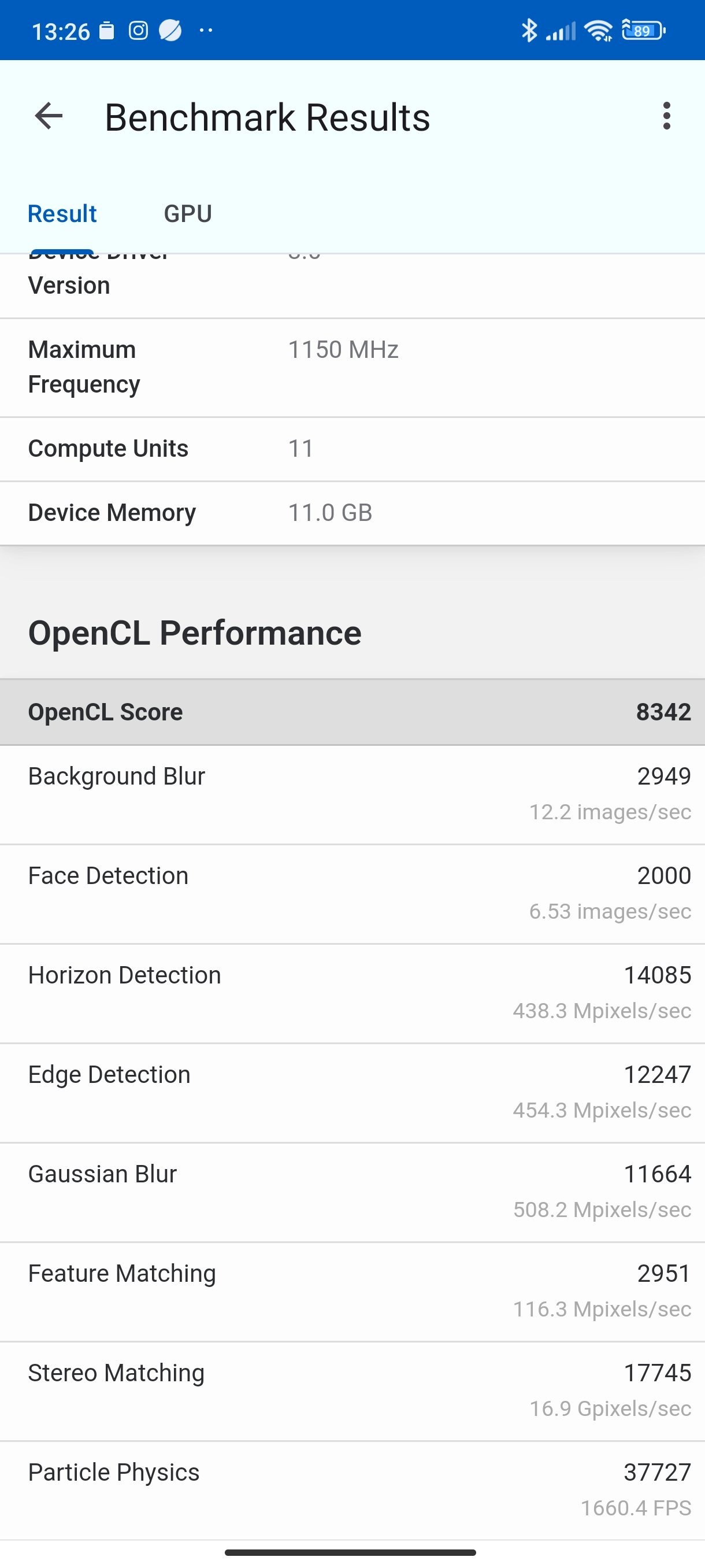Screen dimensions: 705x1568
Task: Tap the Bluetooth status icon
Action: click(529, 31)
